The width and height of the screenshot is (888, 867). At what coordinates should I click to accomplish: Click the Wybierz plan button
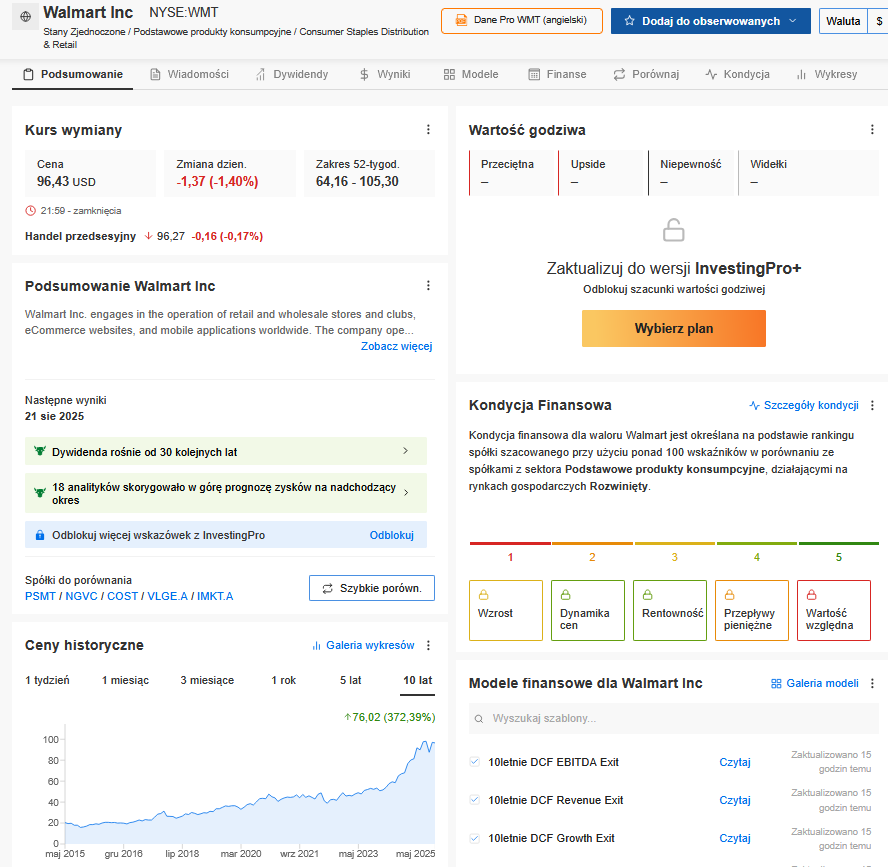pyautogui.click(x=673, y=328)
